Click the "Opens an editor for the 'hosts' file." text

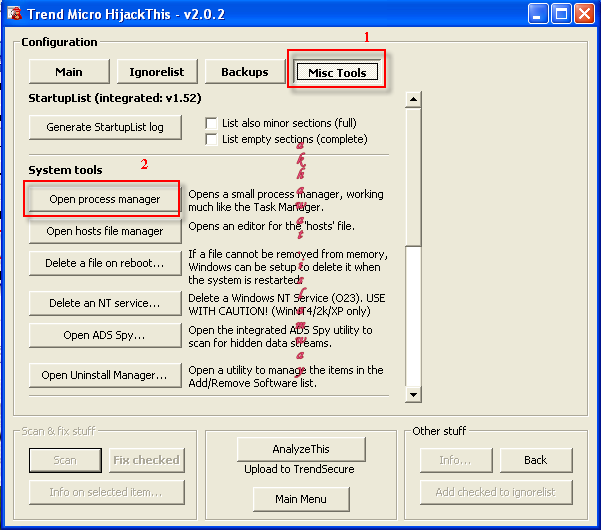coord(271,226)
